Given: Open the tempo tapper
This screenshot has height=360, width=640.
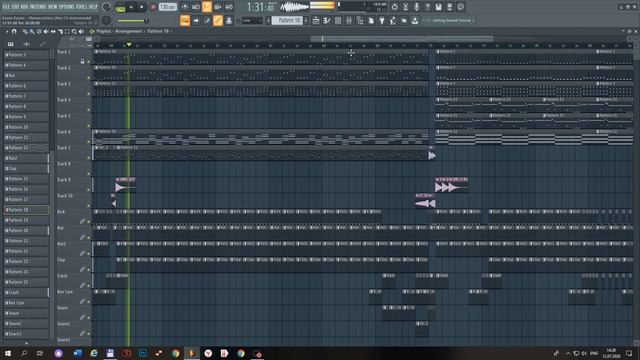Looking at the screenshot, I should [x=393, y=20].
